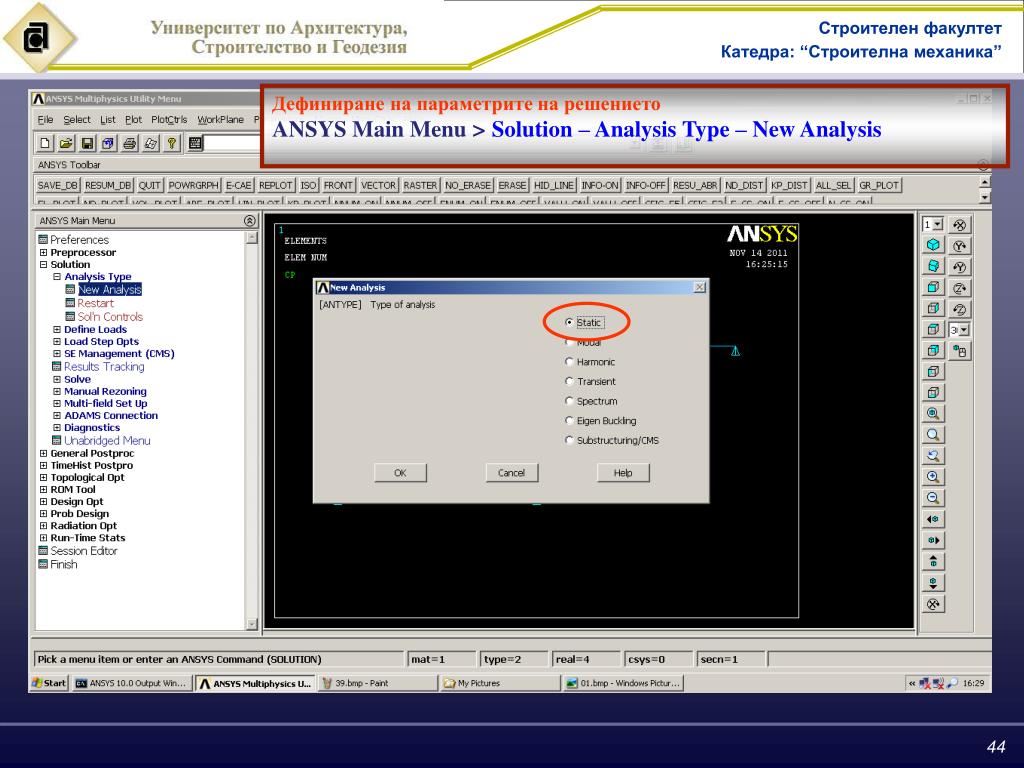The image size is (1024, 768).
Task: Click the Sol'n Controls tree item
Action: coord(110,317)
